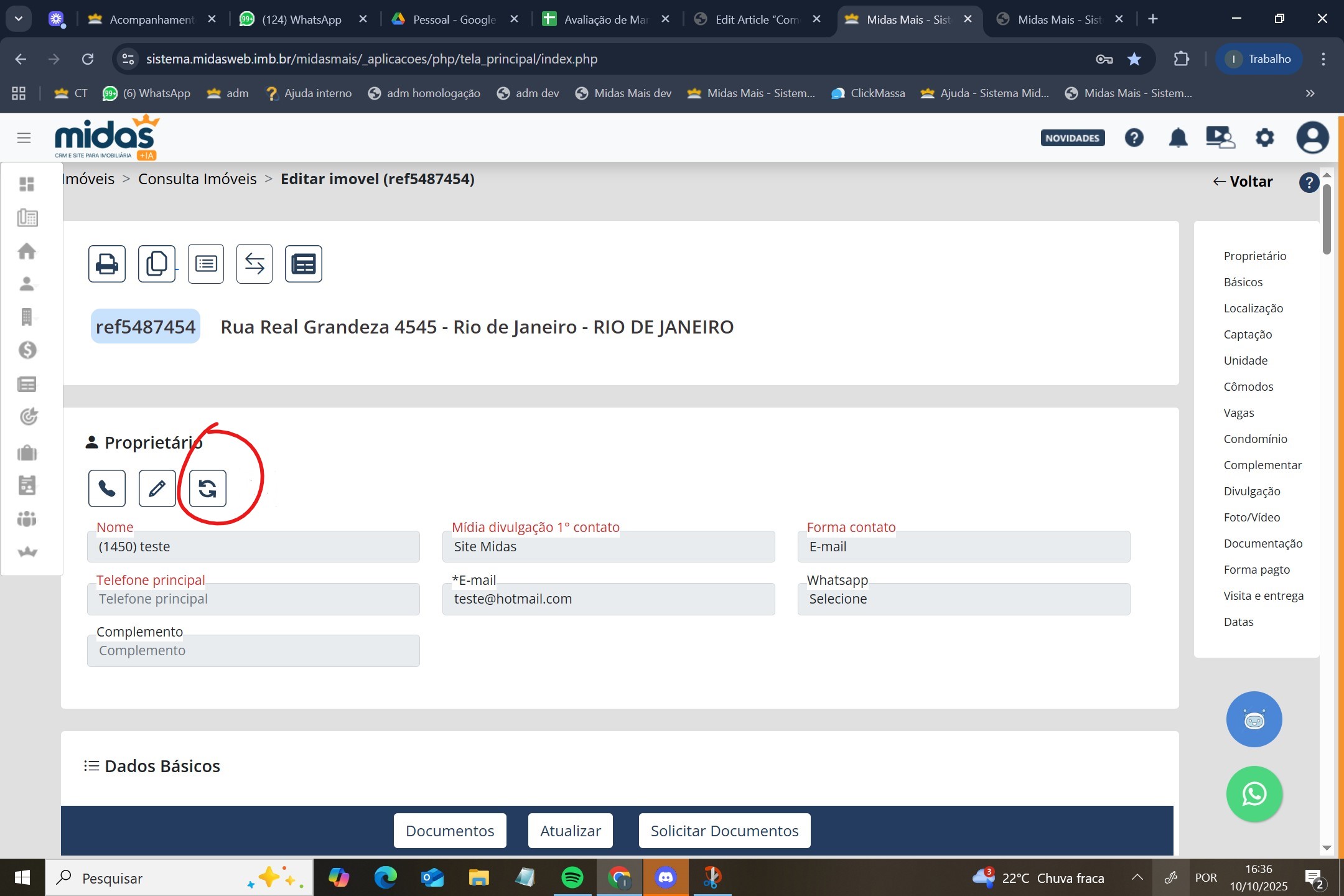Open the notifications bell icon

tap(1178, 138)
